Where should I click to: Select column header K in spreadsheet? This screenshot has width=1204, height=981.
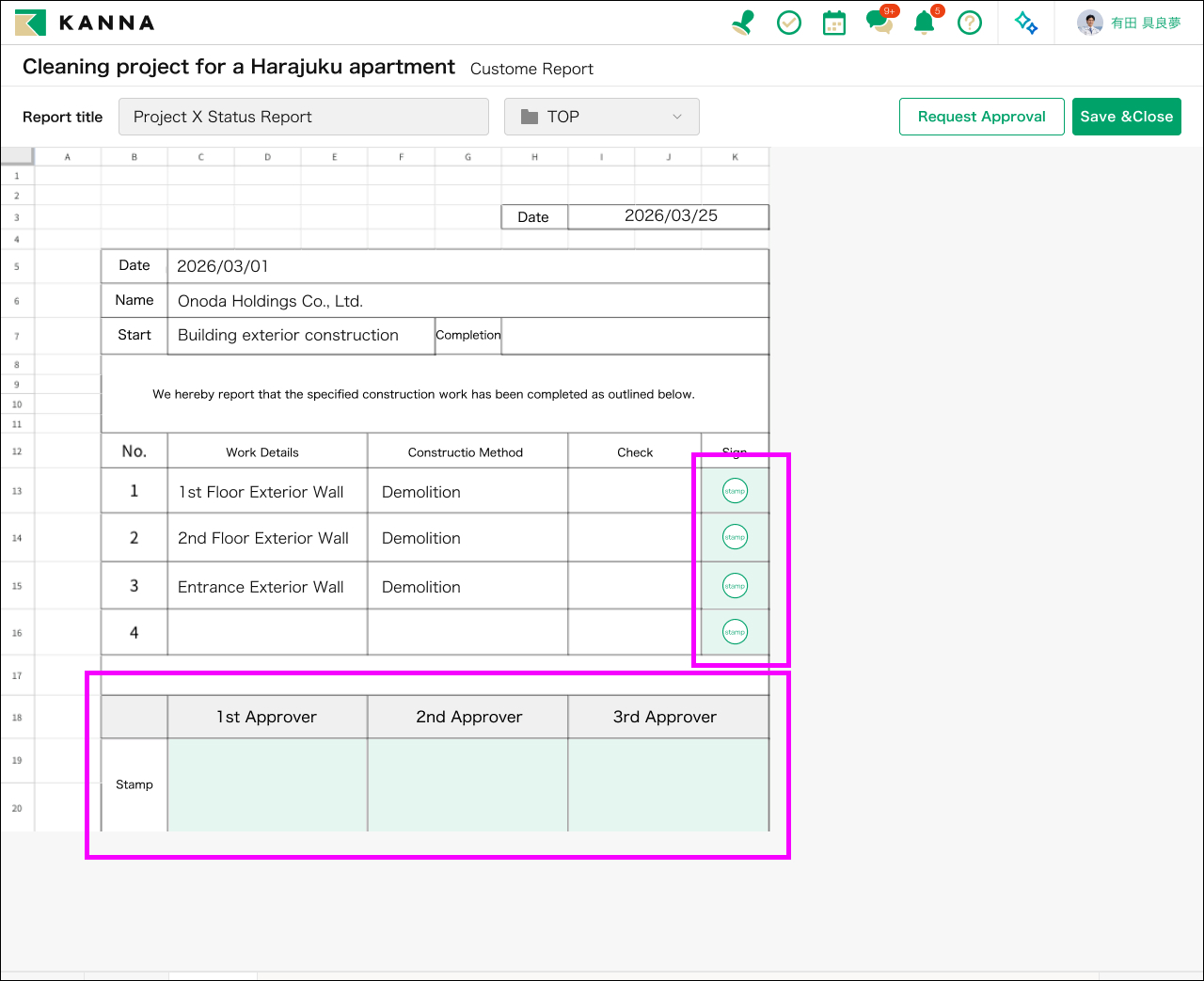(x=735, y=157)
